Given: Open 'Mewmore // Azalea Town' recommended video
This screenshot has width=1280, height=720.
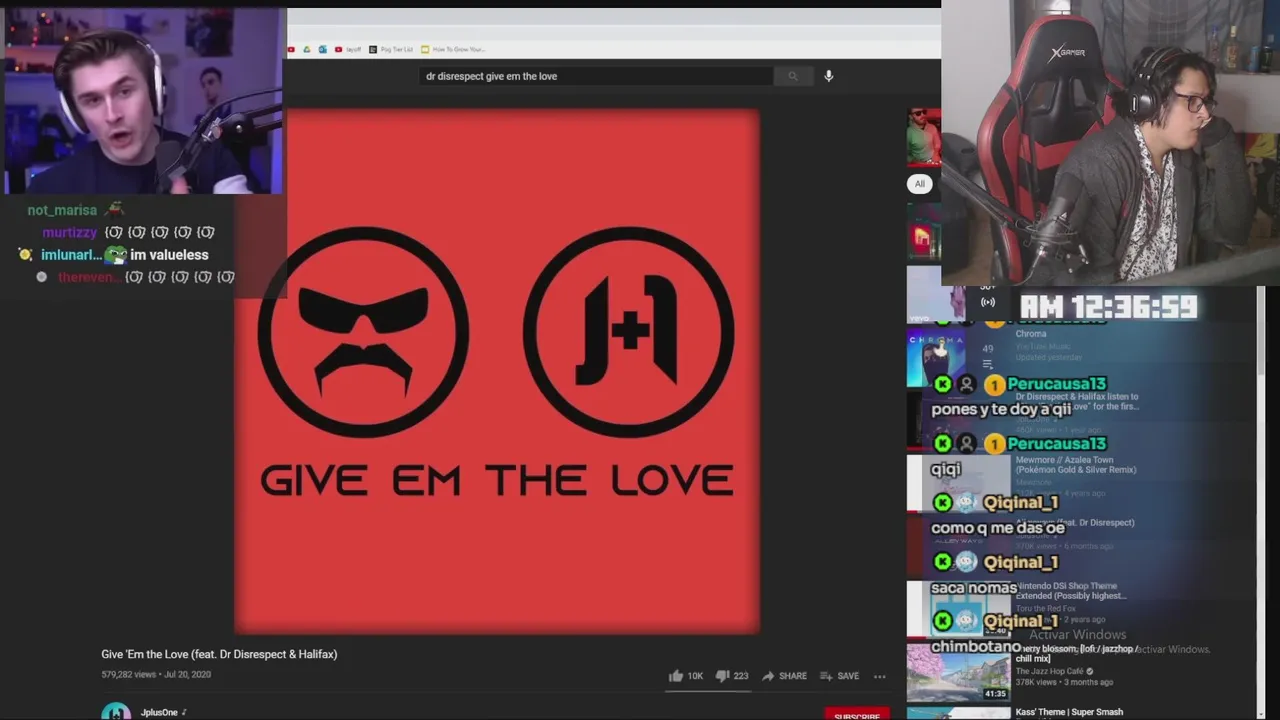Looking at the screenshot, I should tap(1075, 465).
